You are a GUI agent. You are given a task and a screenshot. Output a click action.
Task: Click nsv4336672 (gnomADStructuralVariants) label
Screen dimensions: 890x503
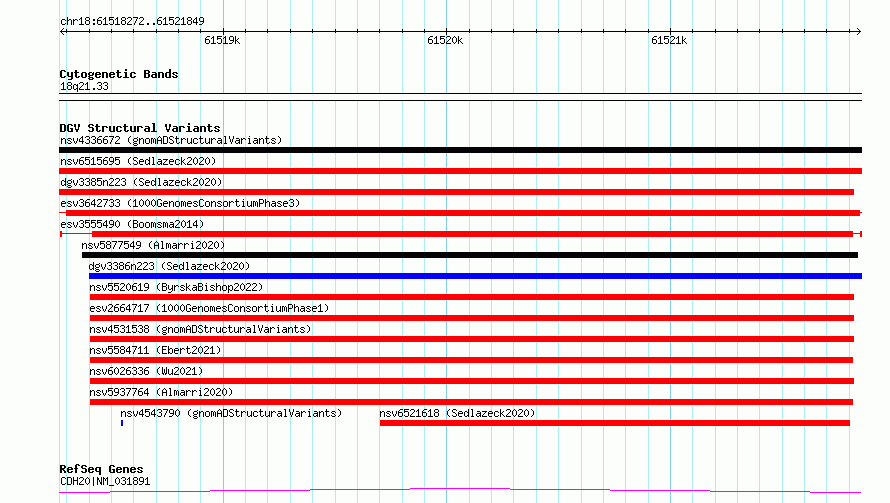click(171, 140)
